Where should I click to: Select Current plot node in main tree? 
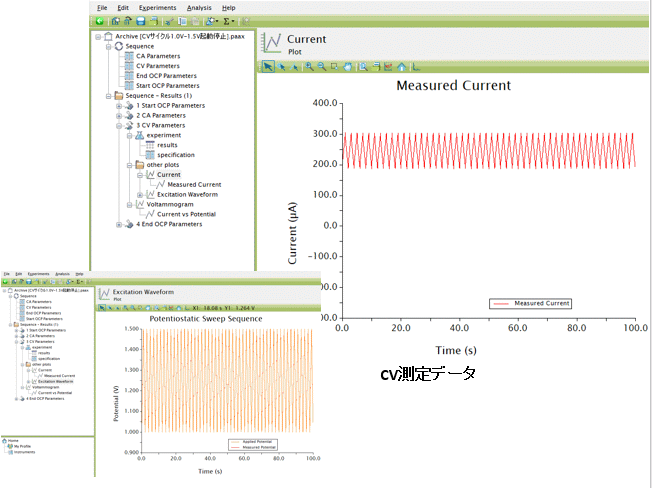click(x=169, y=175)
